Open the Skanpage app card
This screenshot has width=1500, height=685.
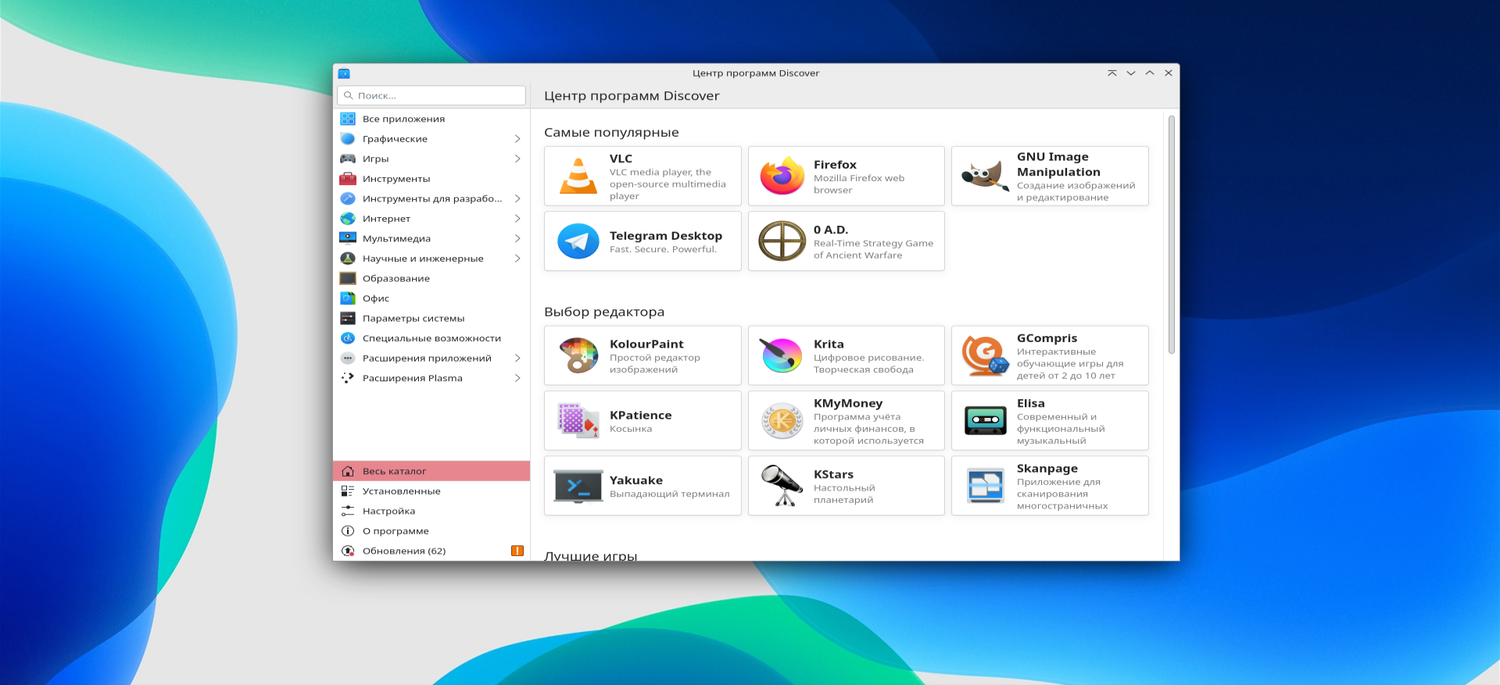pos(1050,486)
